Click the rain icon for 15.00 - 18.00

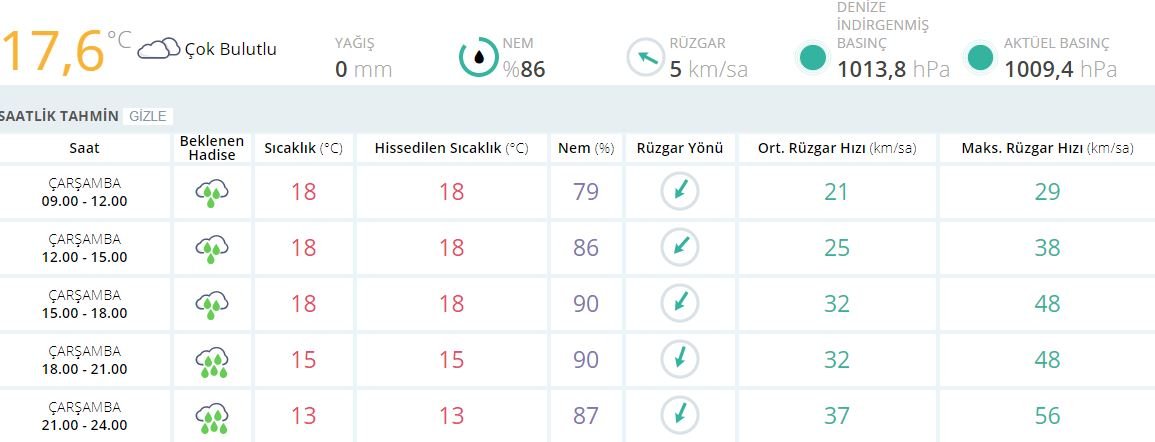tap(213, 304)
